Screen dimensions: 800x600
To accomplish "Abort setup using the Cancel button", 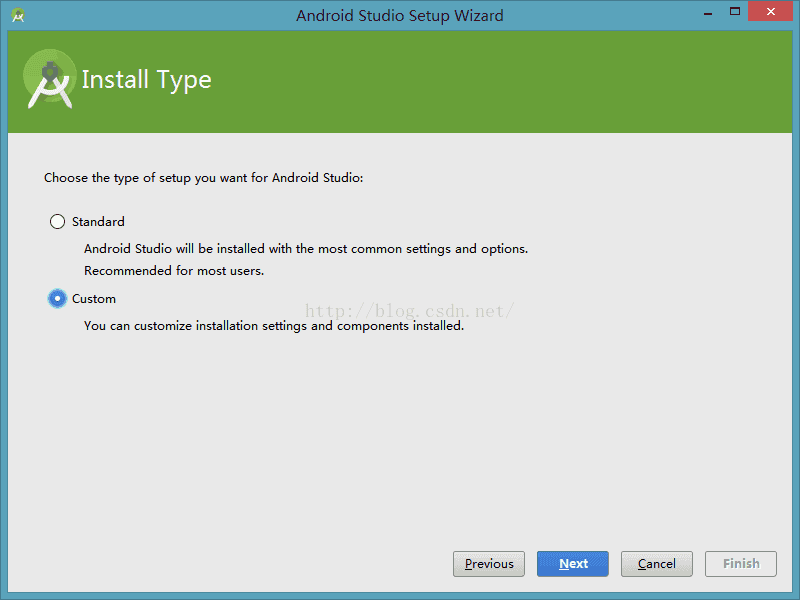I will [x=657, y=564].
